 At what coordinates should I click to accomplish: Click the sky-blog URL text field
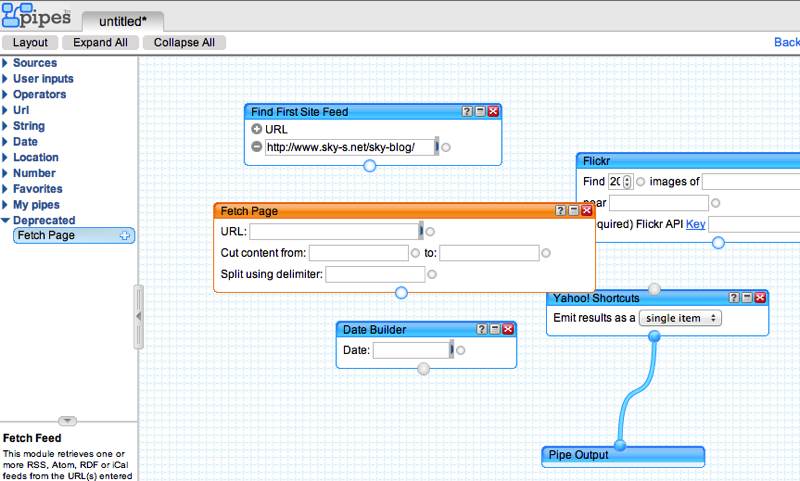pyautogui.click(x=350, y=147)
